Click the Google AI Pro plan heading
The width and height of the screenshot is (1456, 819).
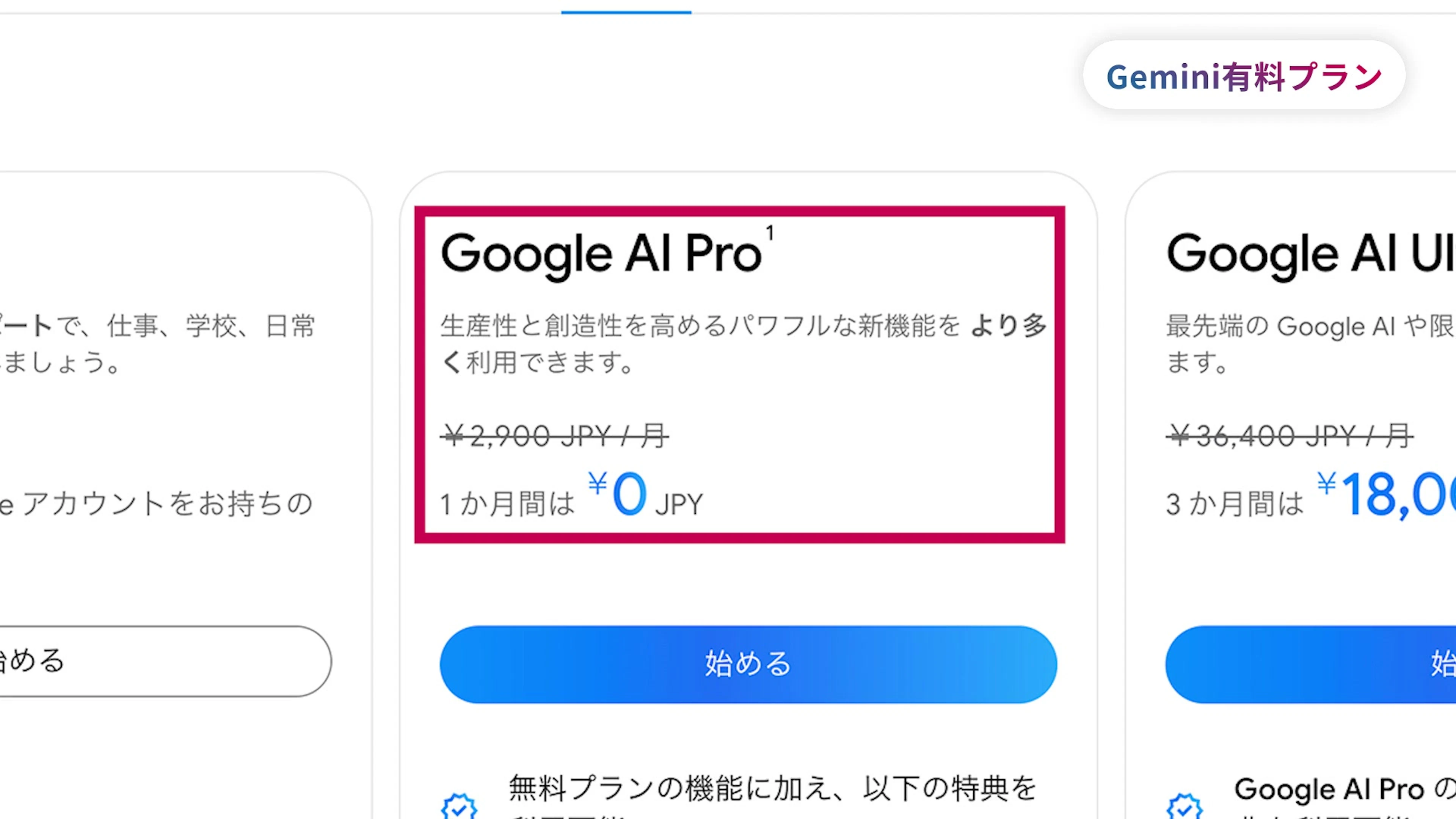coord(601,254)
